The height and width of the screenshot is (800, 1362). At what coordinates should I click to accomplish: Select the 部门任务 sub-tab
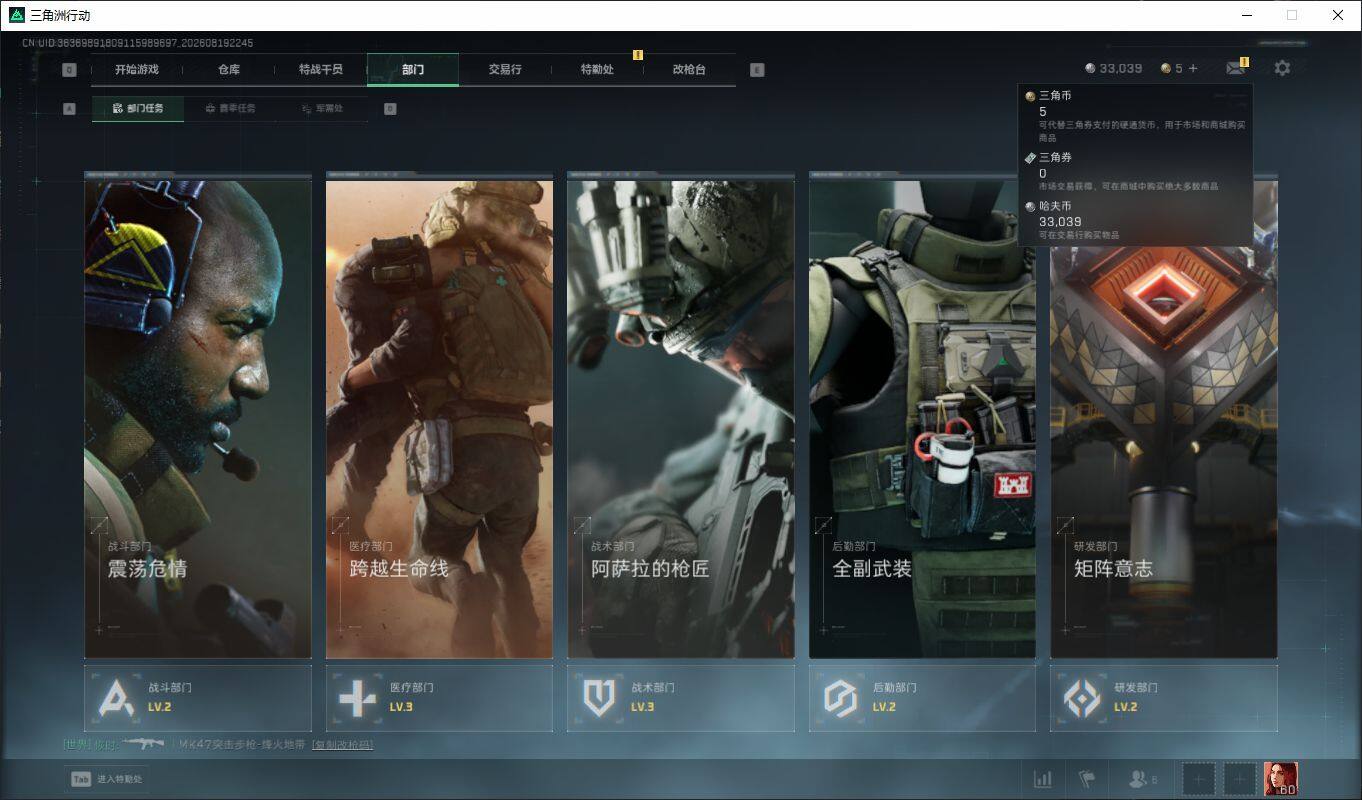138,108
